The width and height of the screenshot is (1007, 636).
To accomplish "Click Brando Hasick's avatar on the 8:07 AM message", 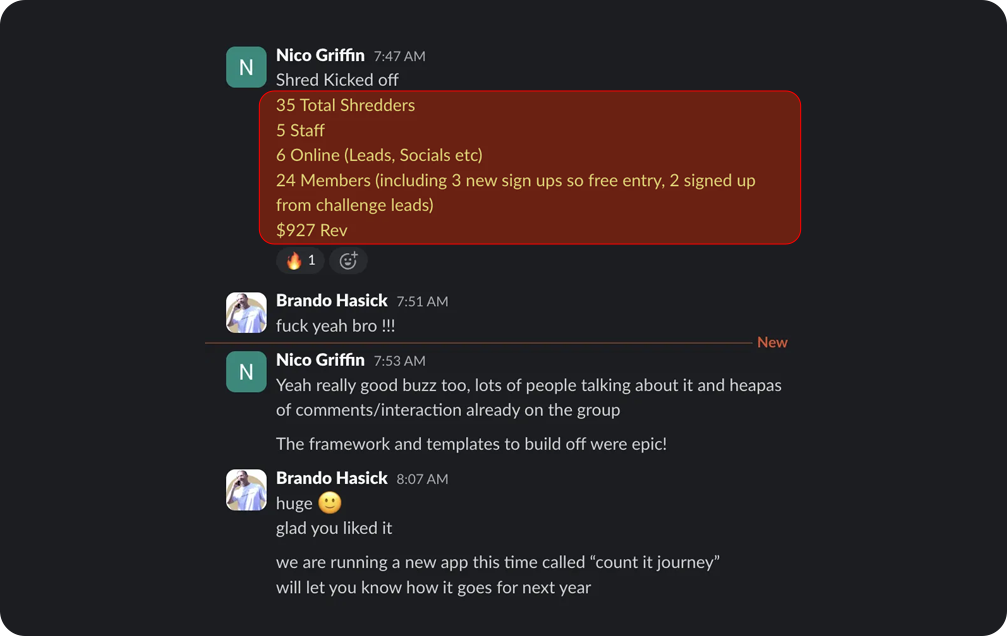I will coord(246,490).
